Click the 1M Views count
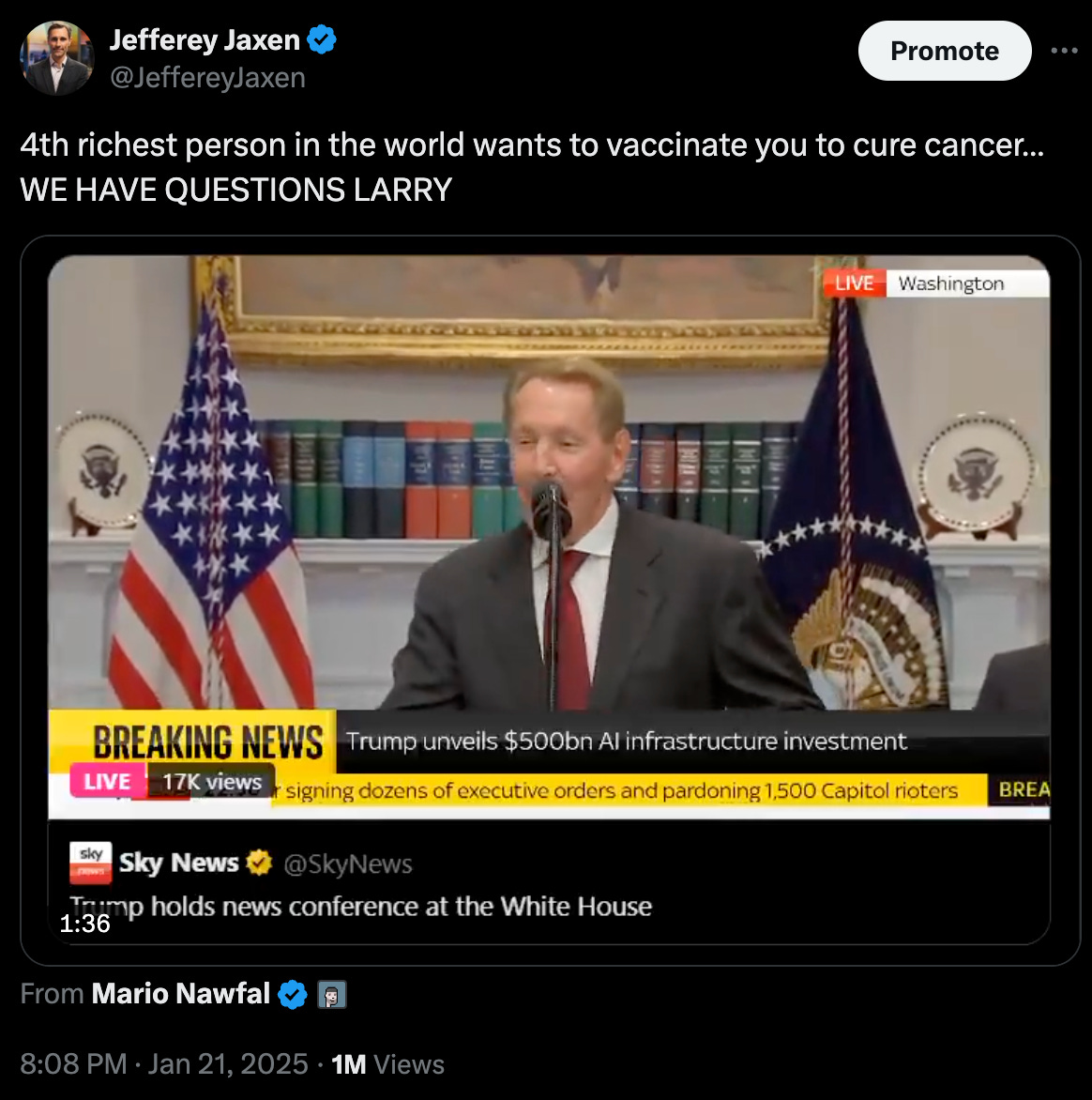 tap(387, 1064)
